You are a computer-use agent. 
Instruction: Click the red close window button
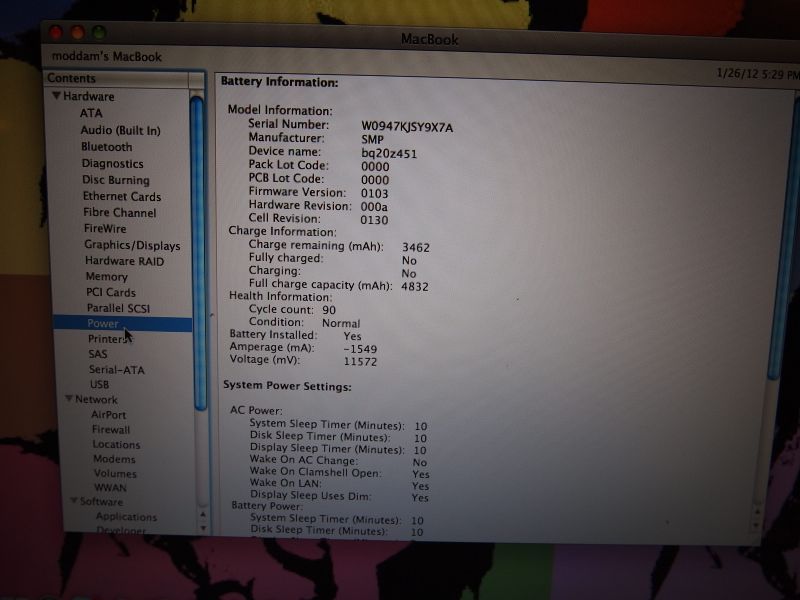click(56, 33)
